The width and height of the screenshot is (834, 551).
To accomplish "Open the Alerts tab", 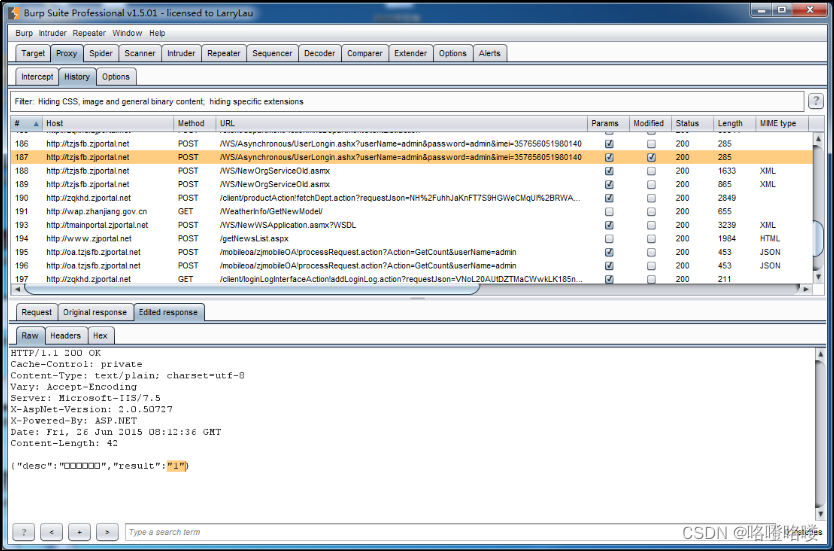I will [489, 53].
